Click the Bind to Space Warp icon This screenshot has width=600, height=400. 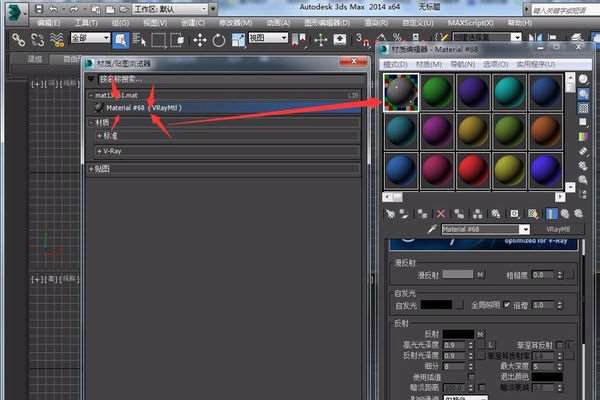tap(57, 40)
